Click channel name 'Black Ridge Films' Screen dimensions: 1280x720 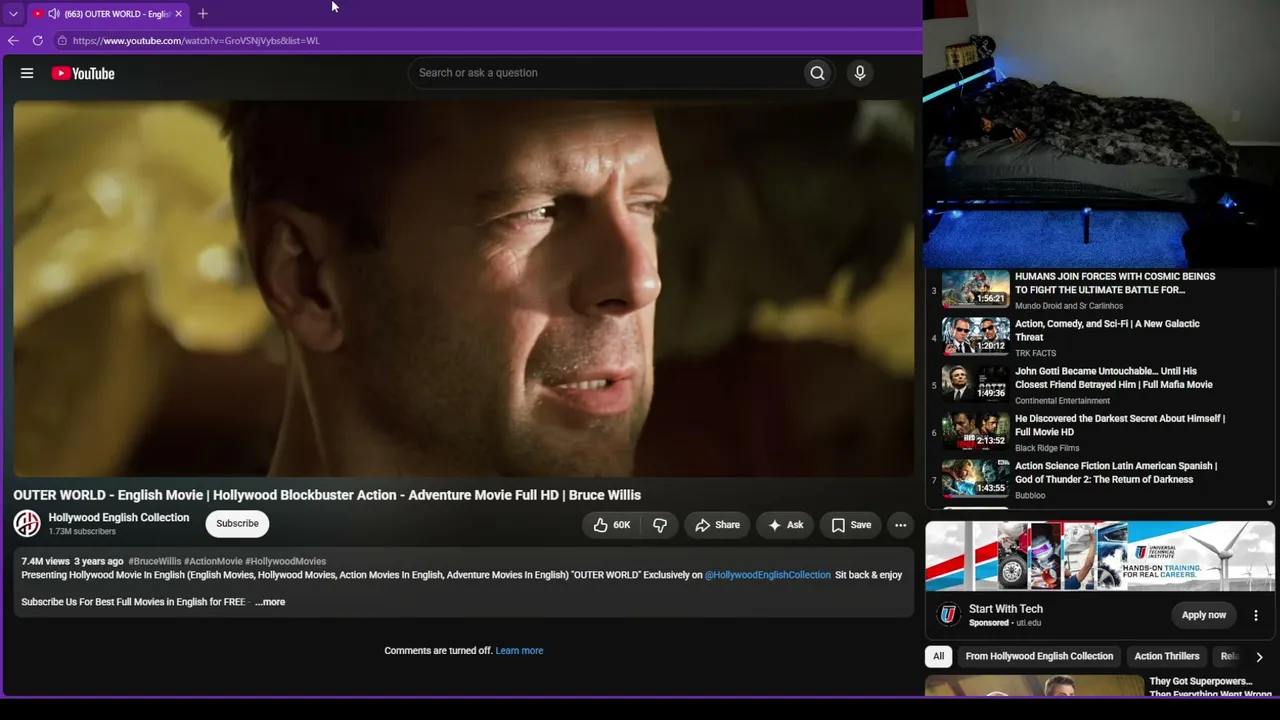(x=1047, y=448)
